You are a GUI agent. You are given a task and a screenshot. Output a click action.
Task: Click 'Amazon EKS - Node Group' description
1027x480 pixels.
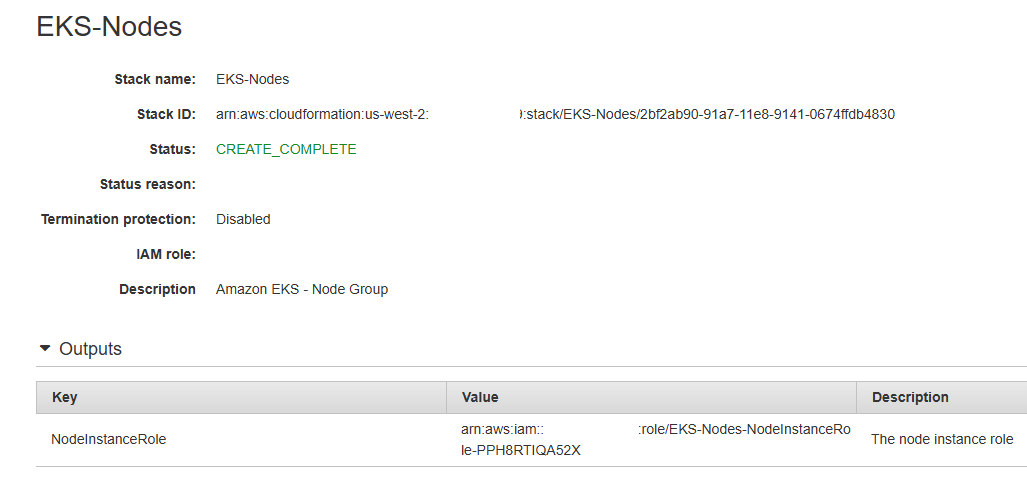(302, 289)
